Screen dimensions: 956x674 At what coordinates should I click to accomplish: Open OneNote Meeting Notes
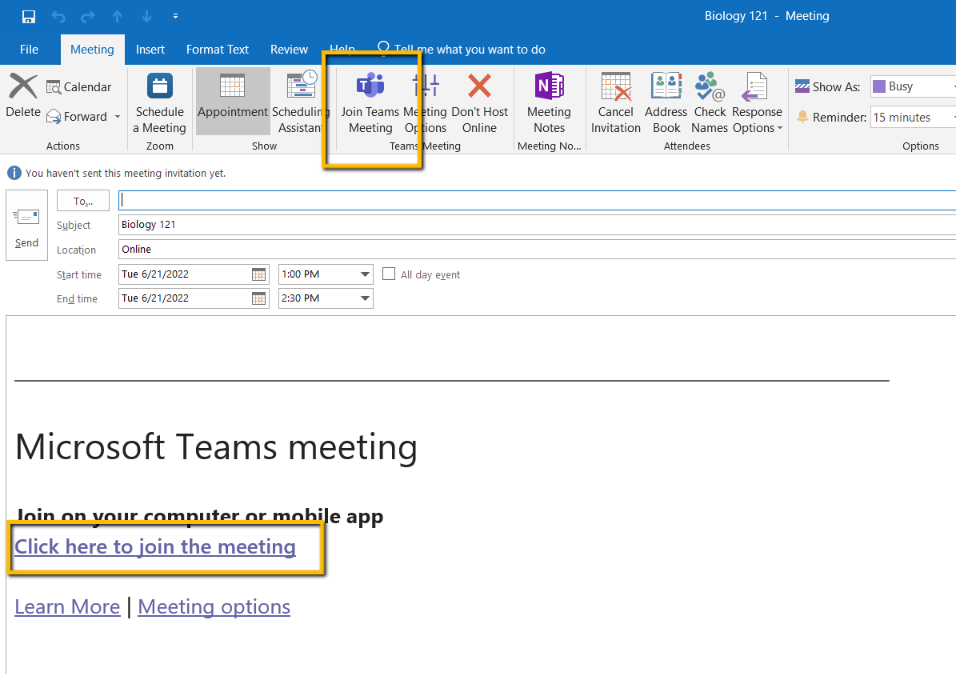point(549,102)
